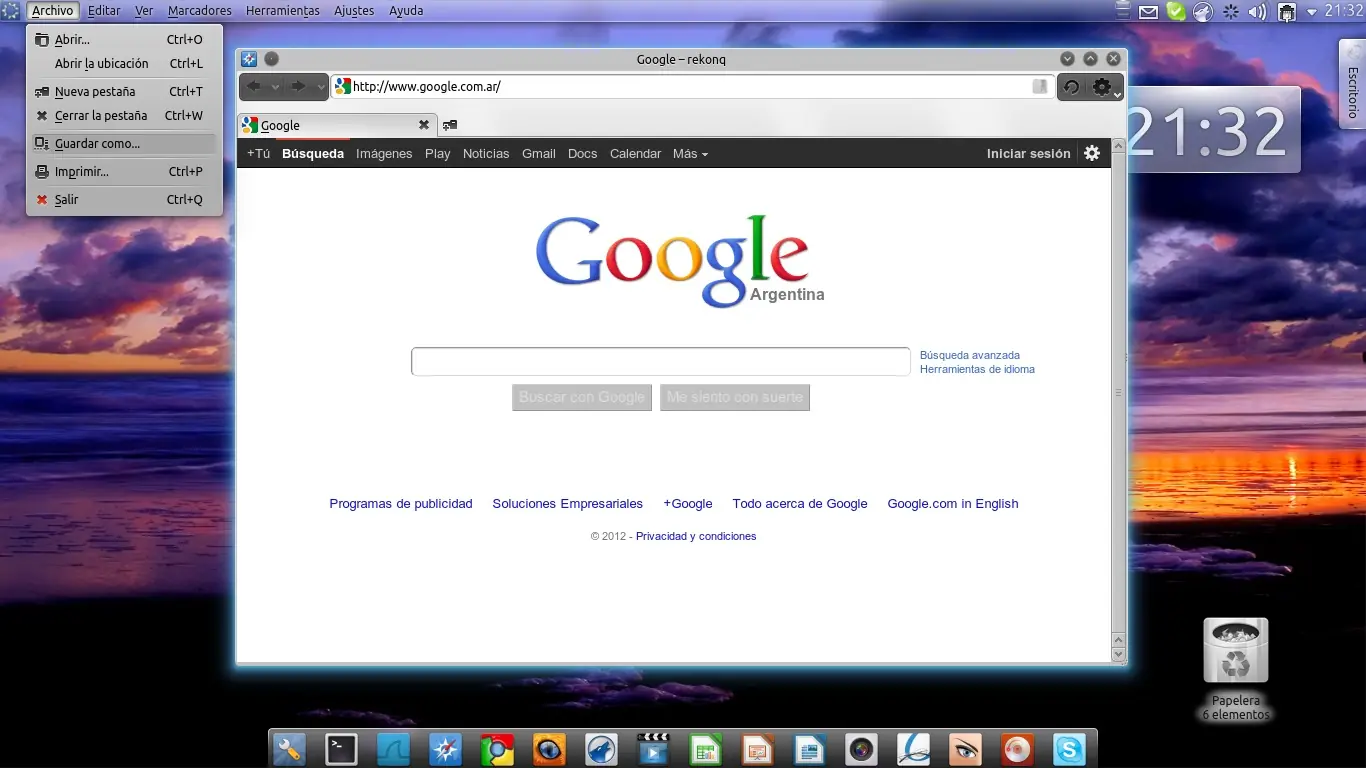Open Búsqueda avanzada link

tap(970, 355)
